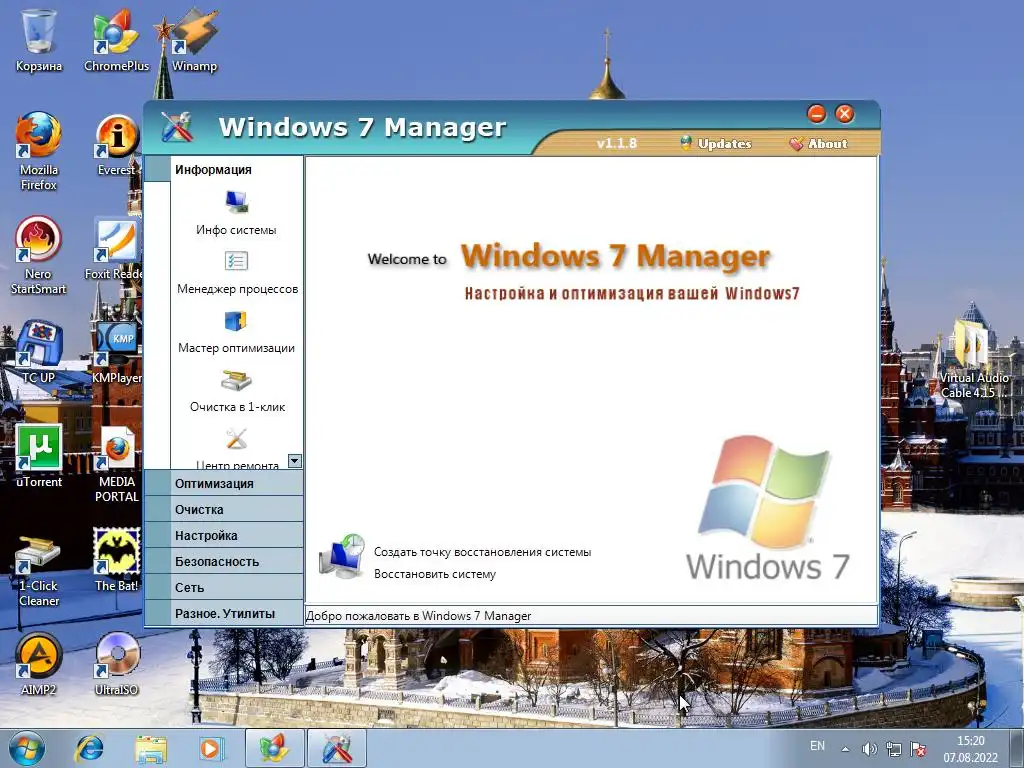Open the Центр ремонта wrench icon
This screenshot has width=1024, height=768.
pos(236,438)
